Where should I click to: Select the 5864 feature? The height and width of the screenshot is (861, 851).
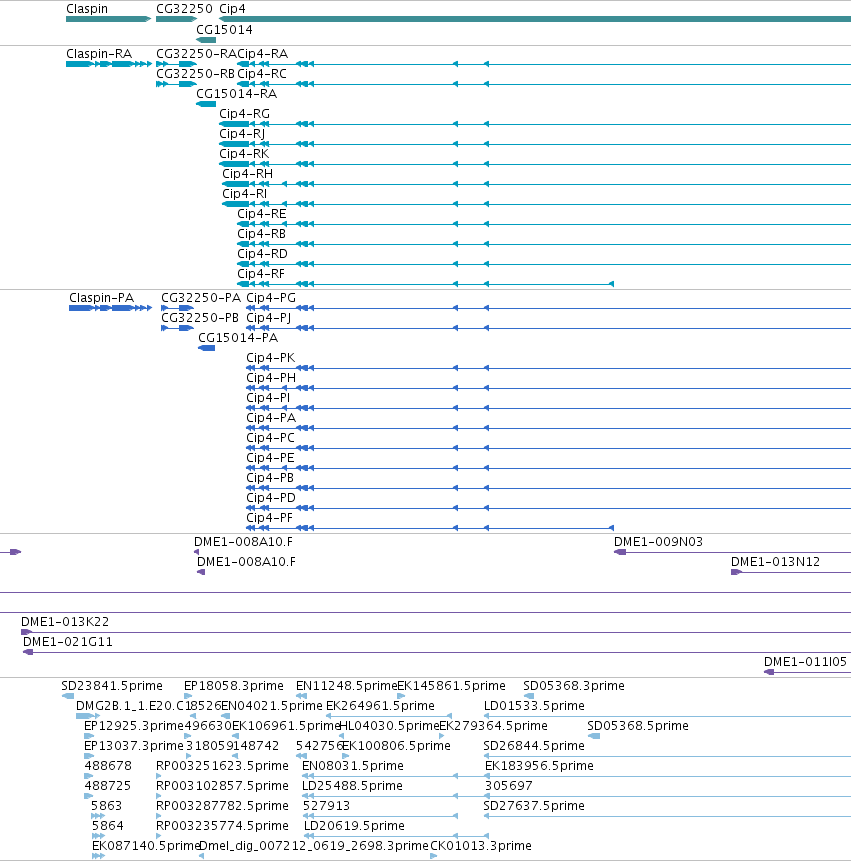[x=98, y=836]
